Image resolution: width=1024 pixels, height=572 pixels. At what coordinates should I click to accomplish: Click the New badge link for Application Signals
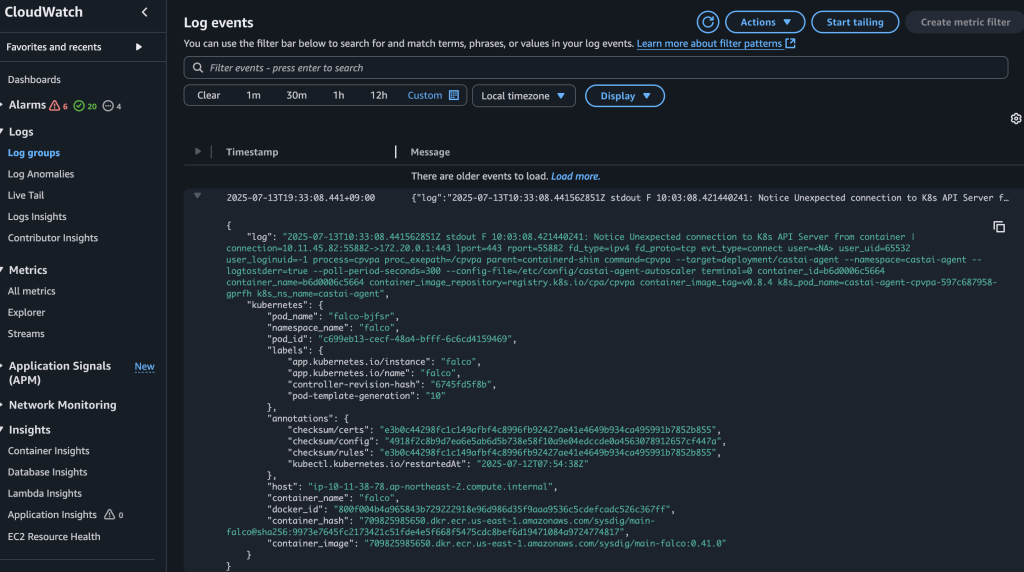tap(144, 366)
